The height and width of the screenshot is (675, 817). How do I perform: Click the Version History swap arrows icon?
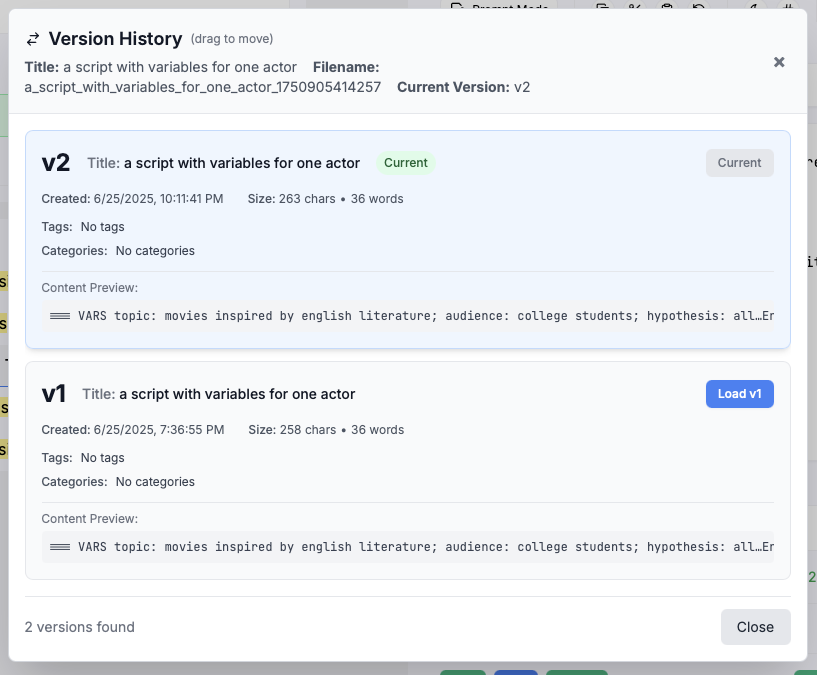point(33,39)
